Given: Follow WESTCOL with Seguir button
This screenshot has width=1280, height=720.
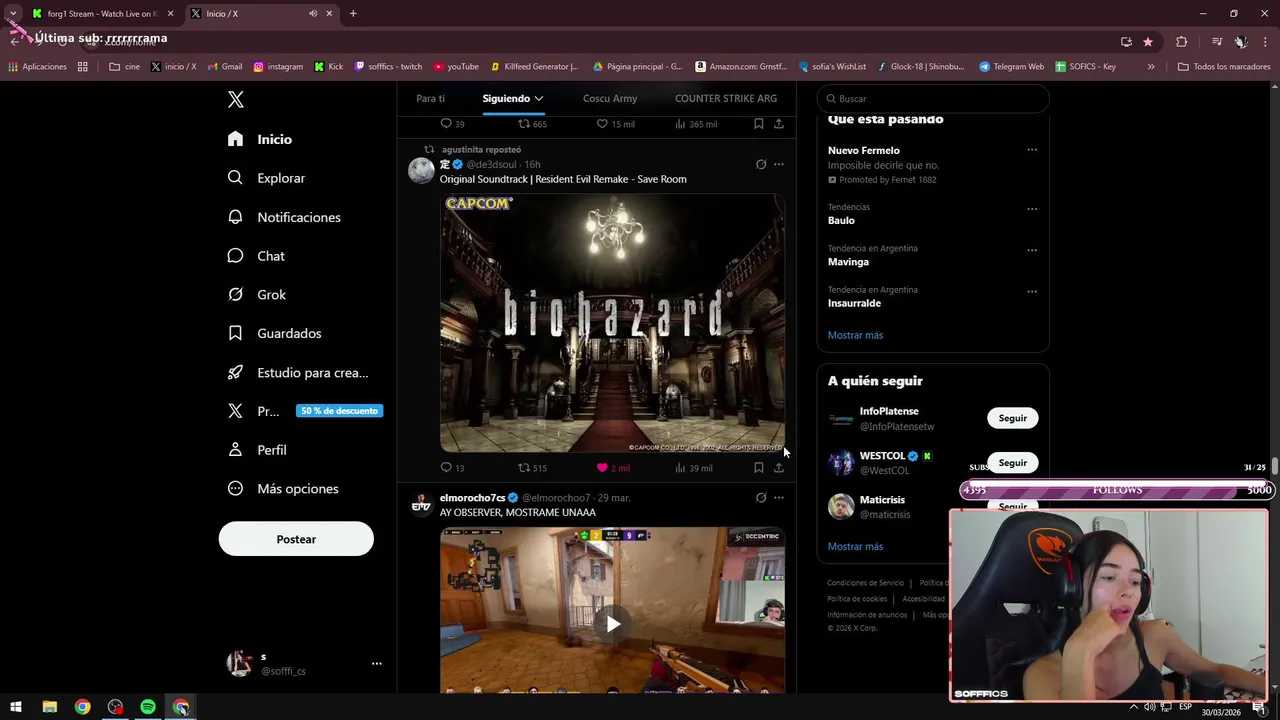Looking at the screenshot, I should 1012,463.
